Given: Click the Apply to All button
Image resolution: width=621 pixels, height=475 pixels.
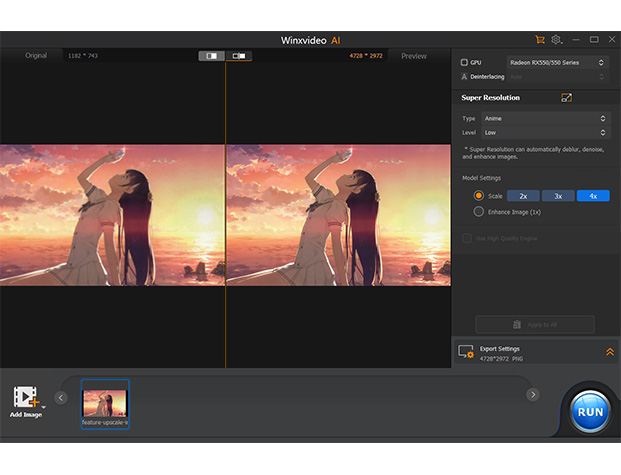Looking at the screenshot, I should [535, 324].
